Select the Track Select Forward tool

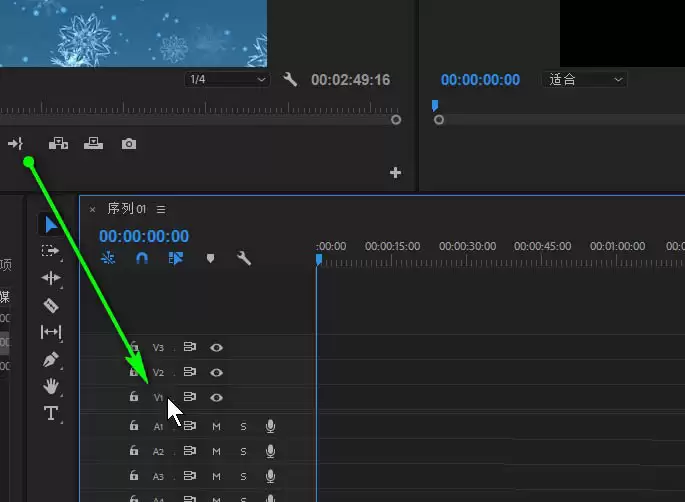point(50,251)
